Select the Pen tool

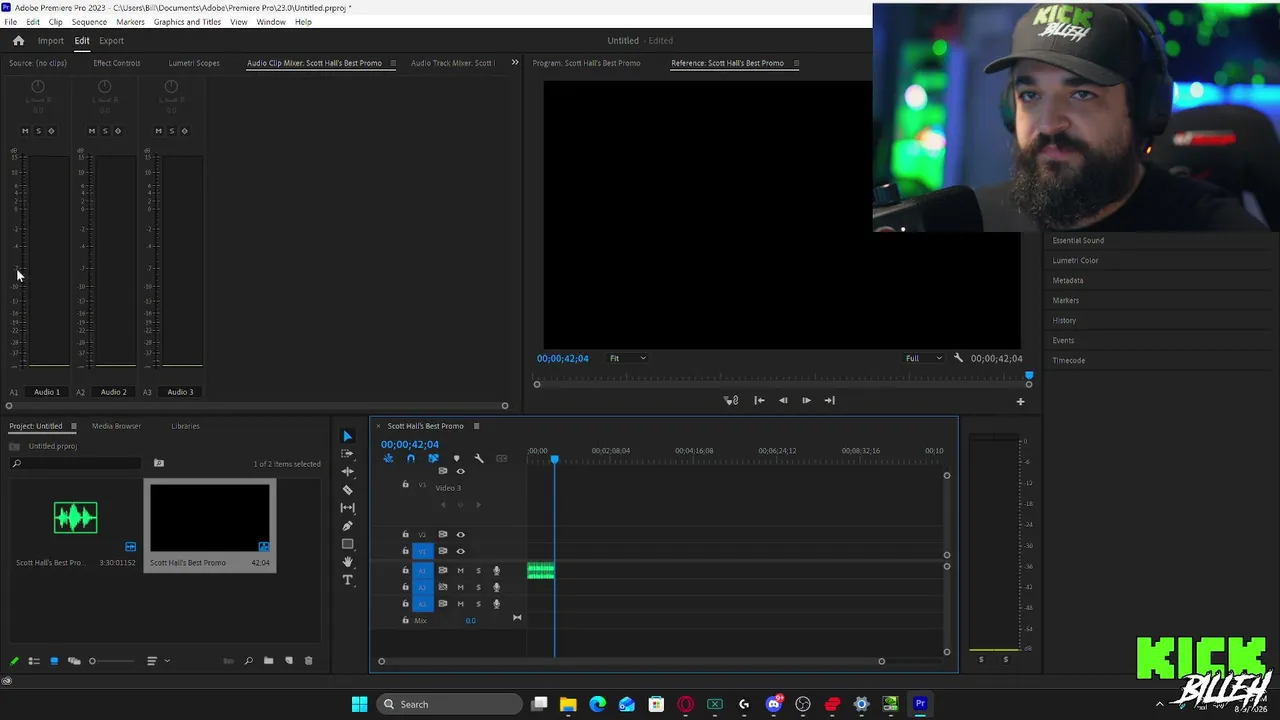347,526
